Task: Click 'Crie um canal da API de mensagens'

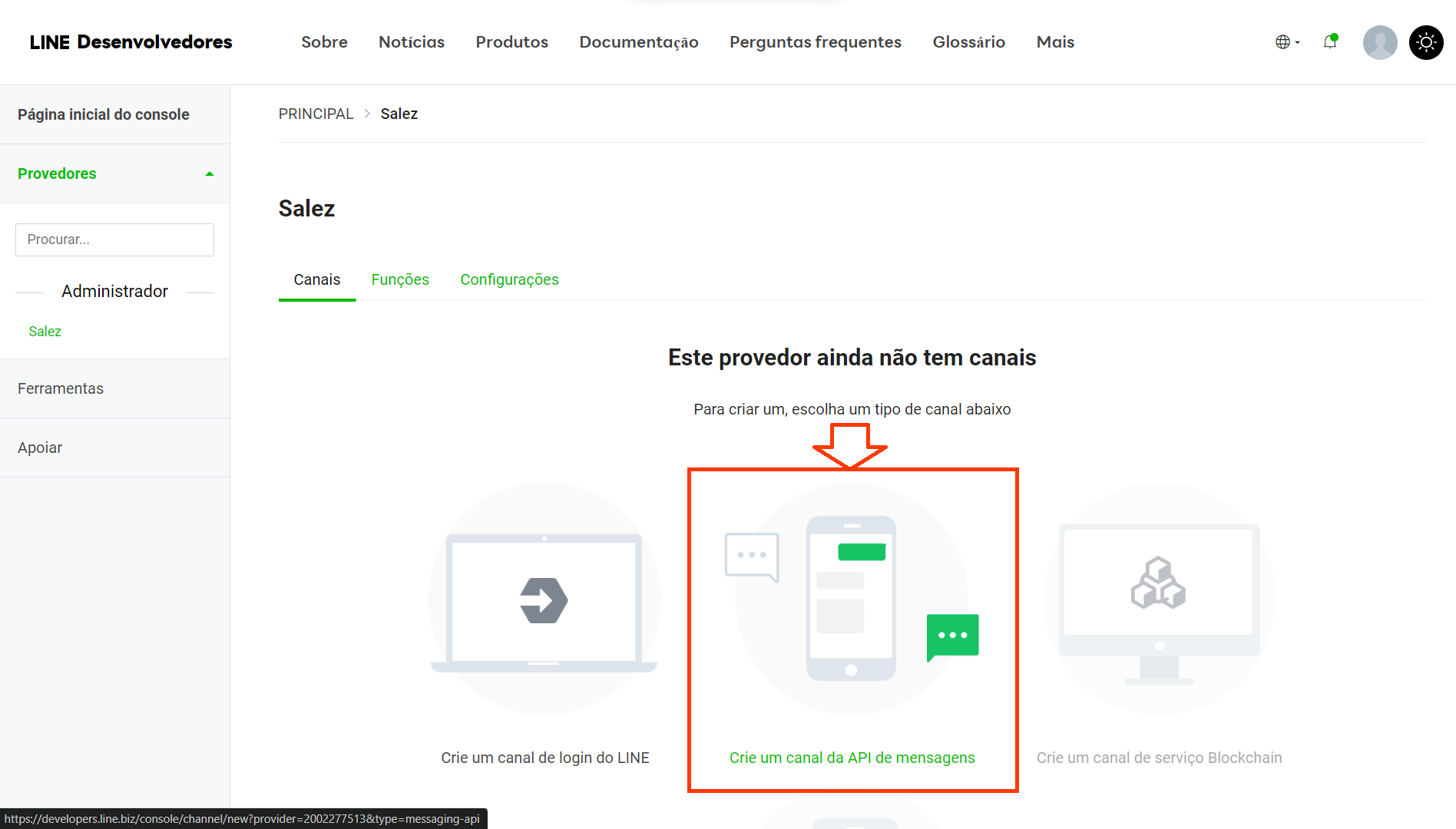Action: coord(852,758)
